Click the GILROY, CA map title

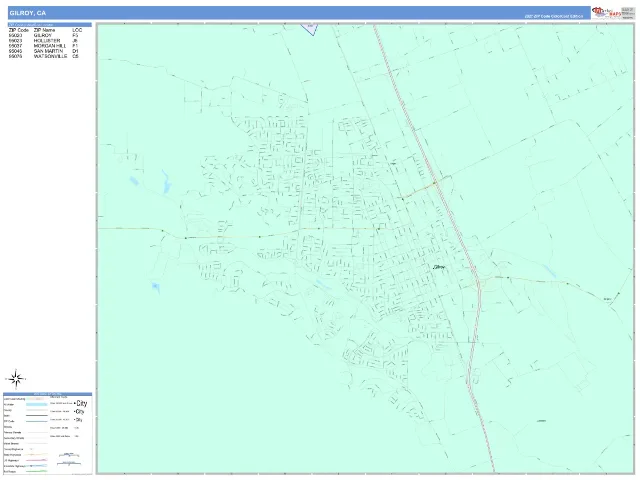pos(27,13)
